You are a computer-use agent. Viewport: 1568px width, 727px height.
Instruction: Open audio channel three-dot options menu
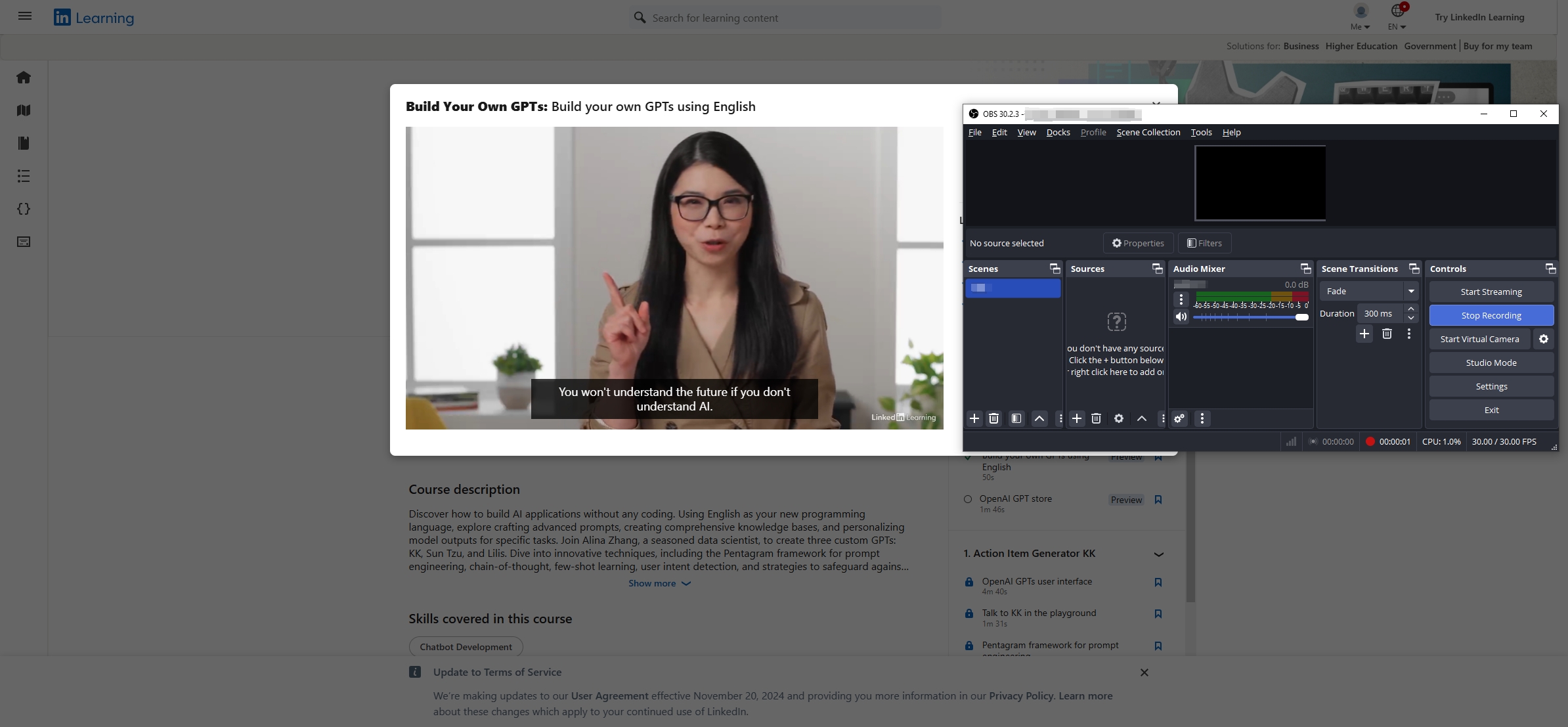(x=1181, y=299)
